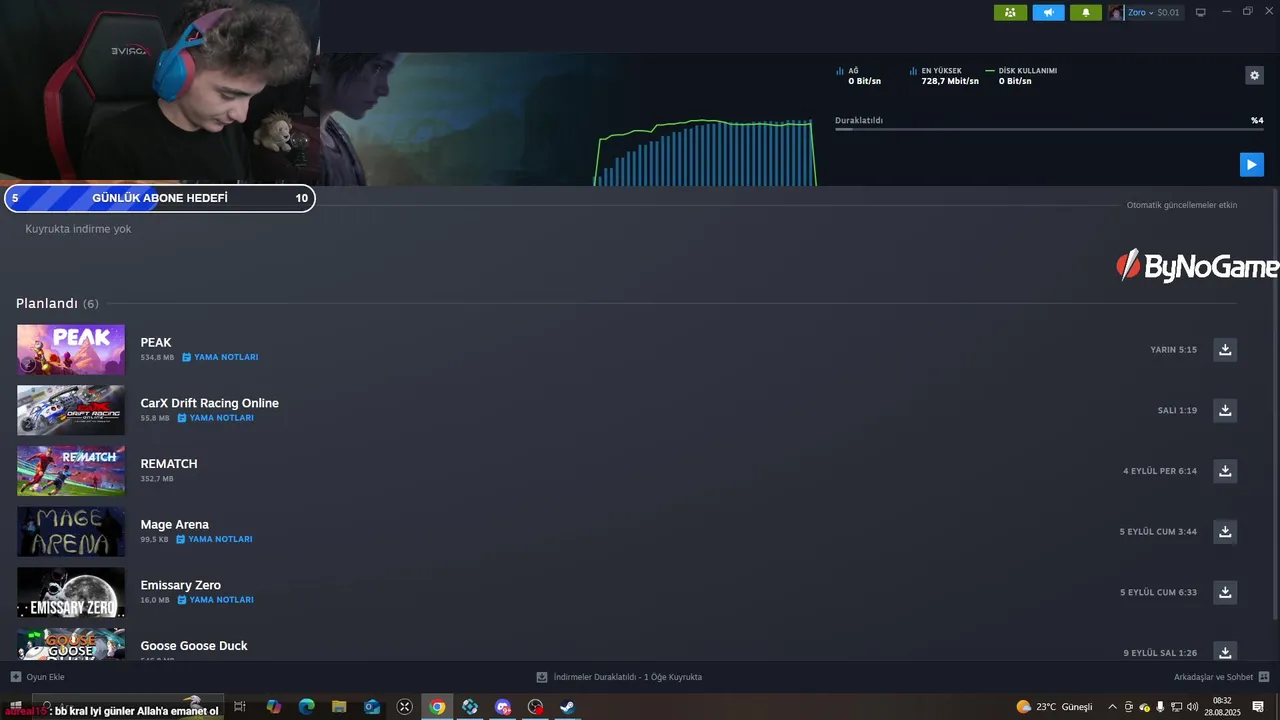The image size is (1280, 720).
Task: Select the Goose Goose Duck title
Action: (x=194, y=646)
